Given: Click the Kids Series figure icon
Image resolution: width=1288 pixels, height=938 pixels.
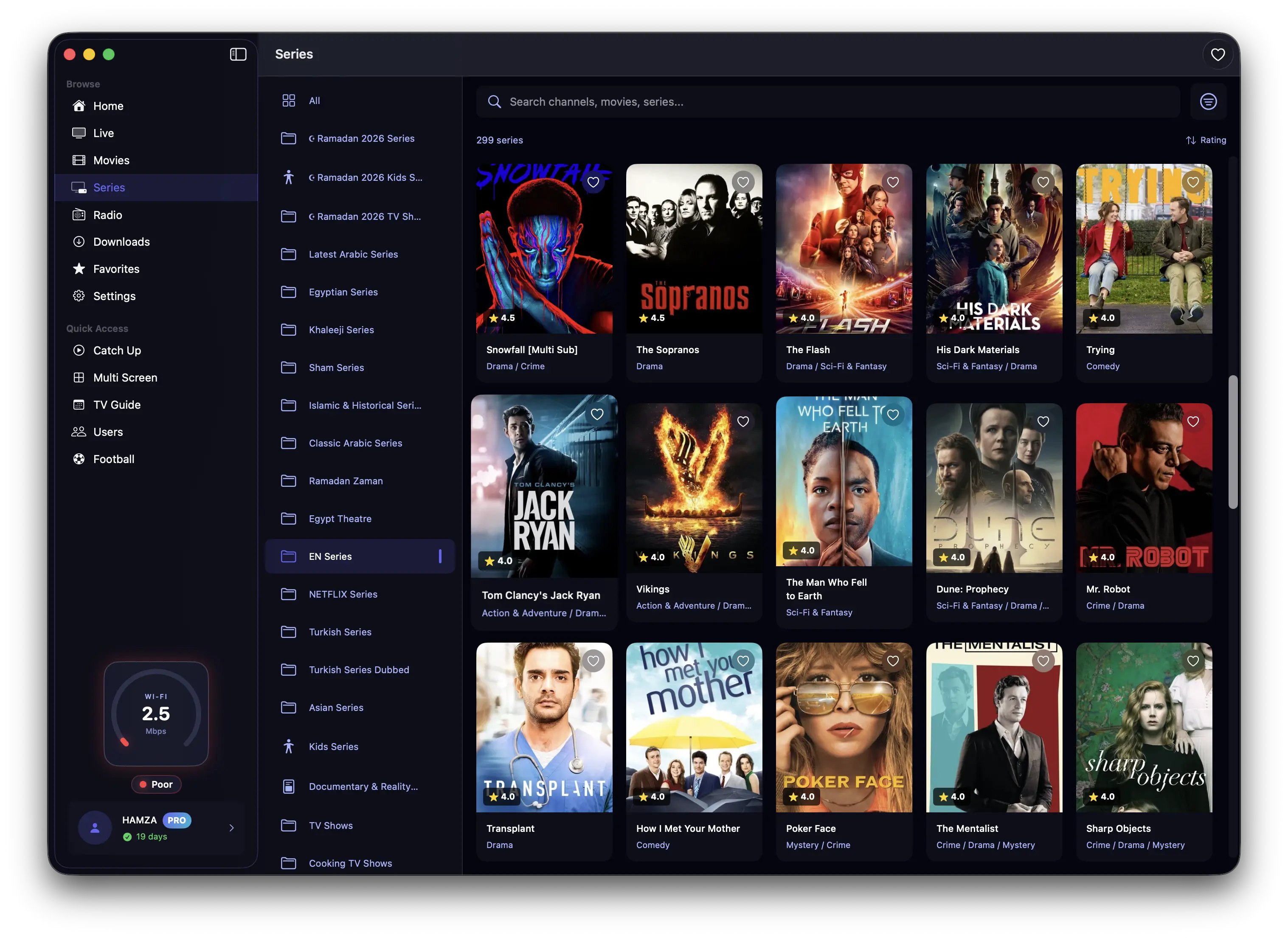Looking at the screenshot, I should [x=289, y=747].
